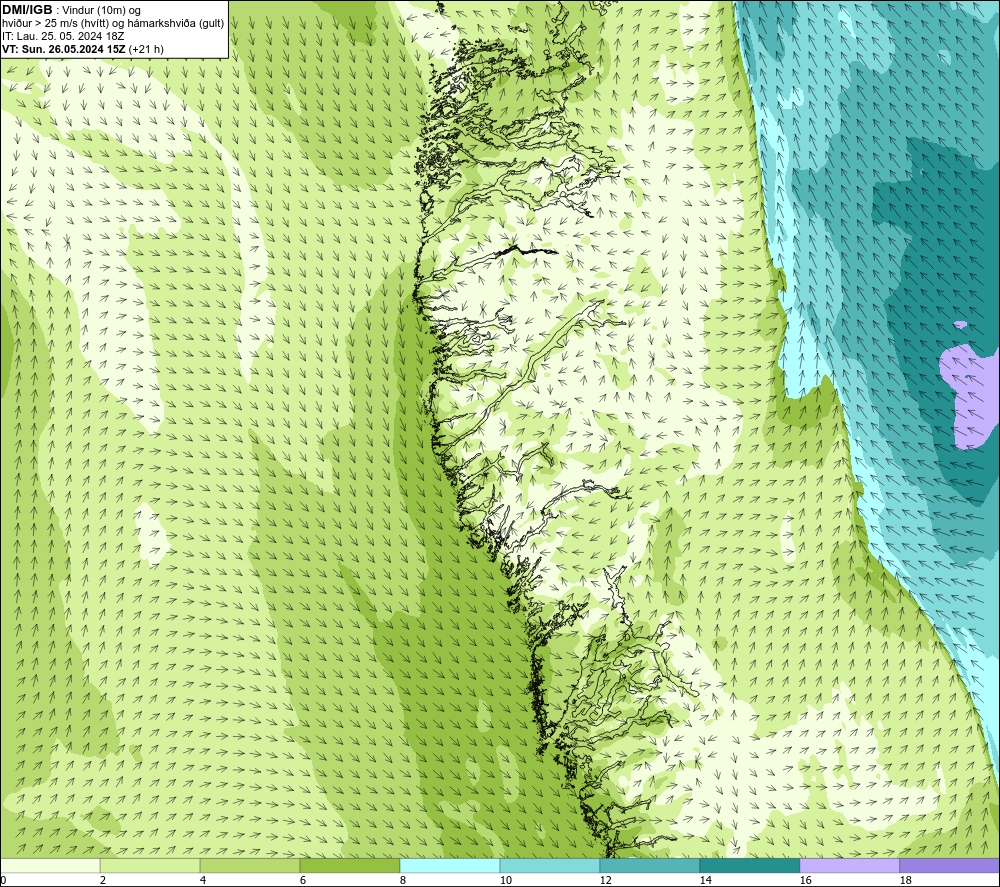Click the "VT: Sun. 26.05.2024 15Z (+21 h)" line
Viewport: 1000px width, 887px height.
tap(83, 48)
